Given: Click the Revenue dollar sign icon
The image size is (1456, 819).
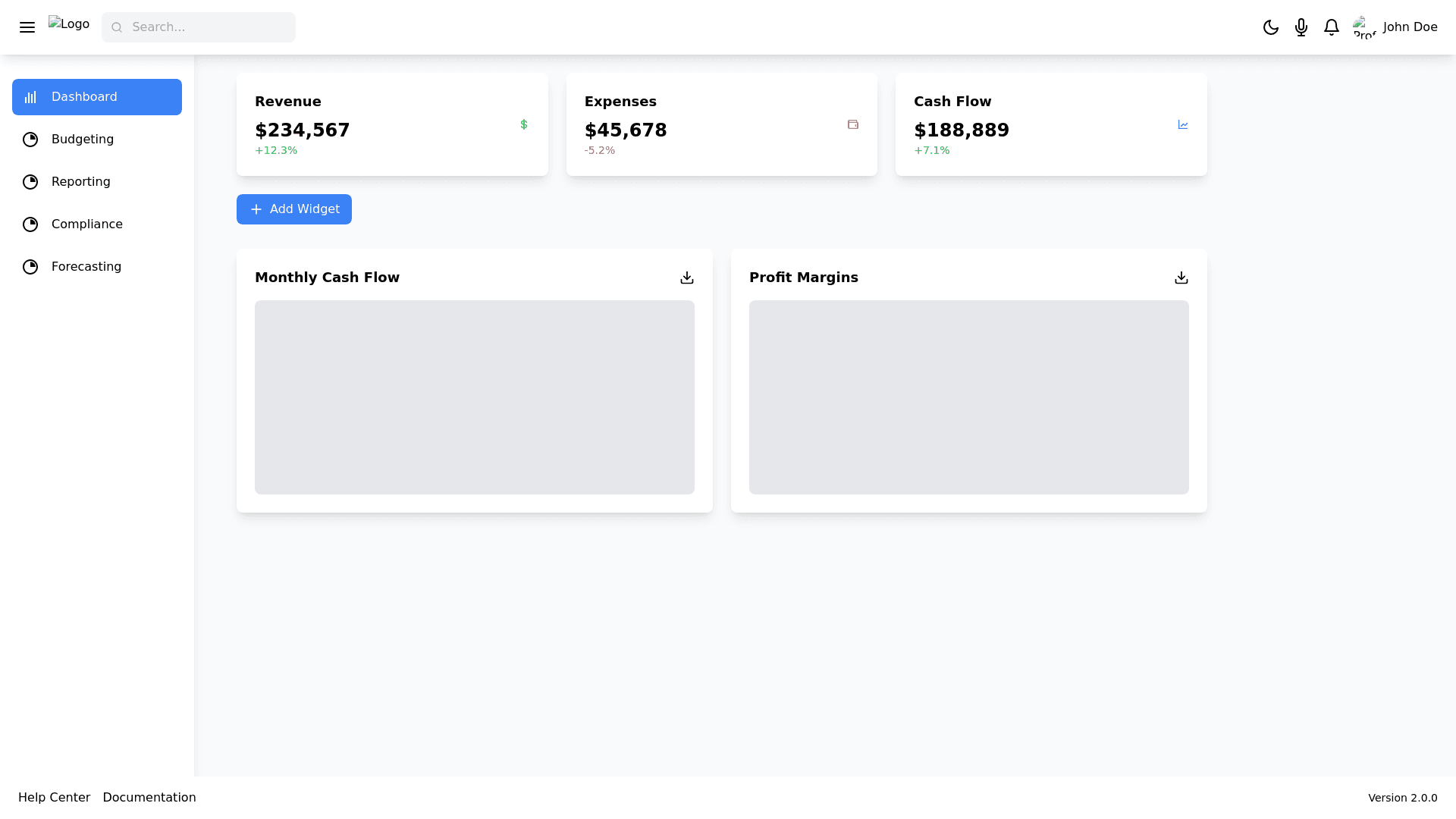Looking at the screenshot, I should [x=524, y=124].
